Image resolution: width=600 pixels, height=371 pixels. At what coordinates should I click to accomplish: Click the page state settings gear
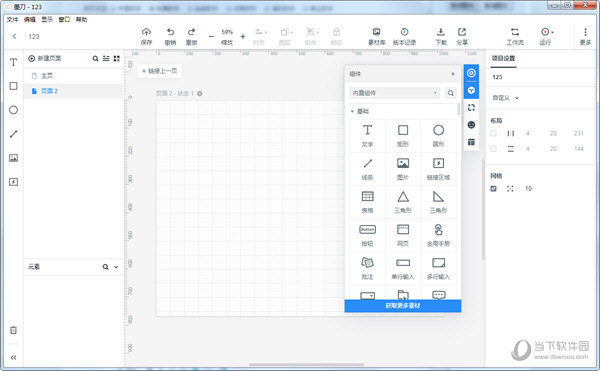pos(199,93)
